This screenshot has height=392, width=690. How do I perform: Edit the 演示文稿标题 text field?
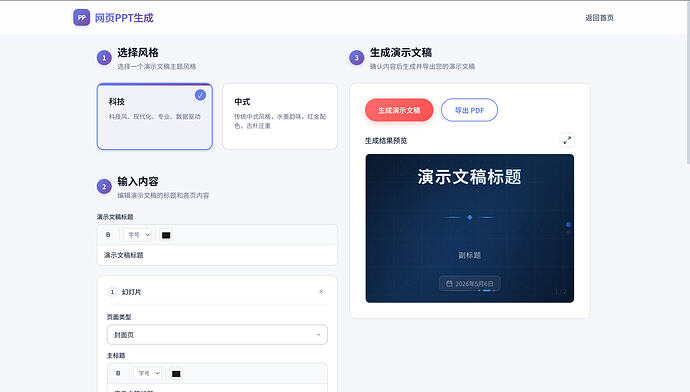pos(217,255)
